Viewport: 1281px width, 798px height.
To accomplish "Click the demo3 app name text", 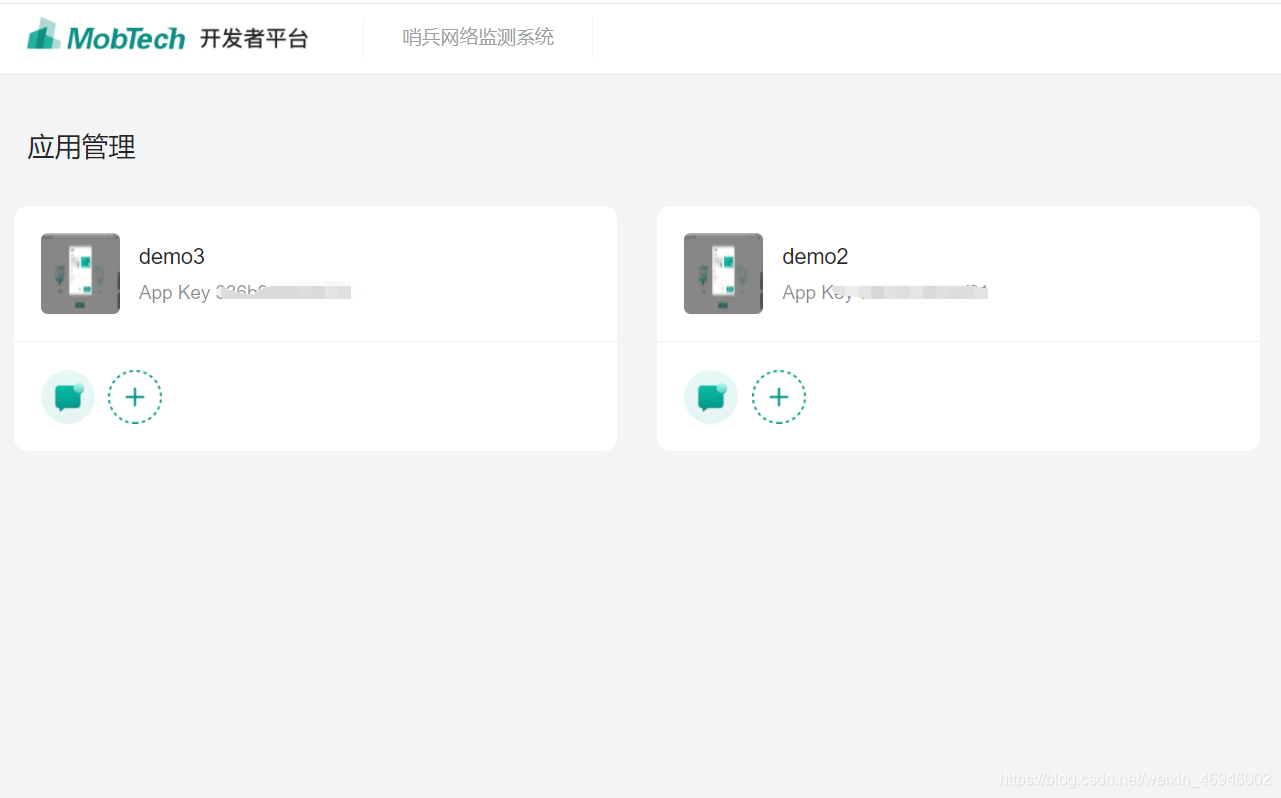I will (x=171, y=256).
